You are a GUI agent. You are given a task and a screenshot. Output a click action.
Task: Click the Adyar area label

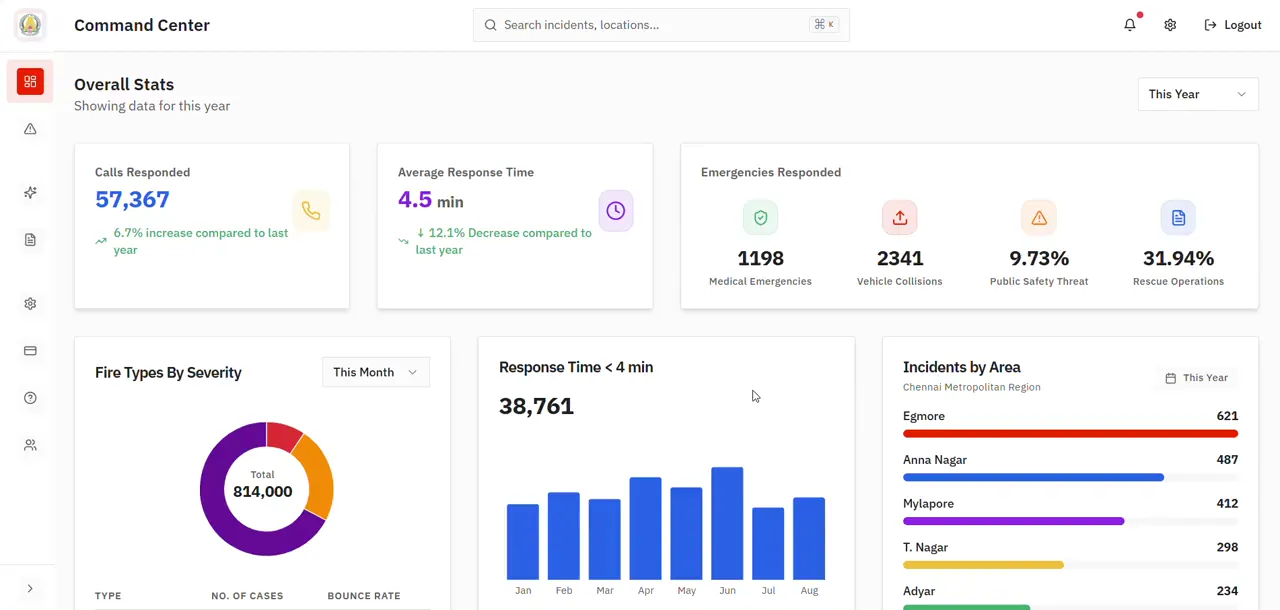[919, 591]
